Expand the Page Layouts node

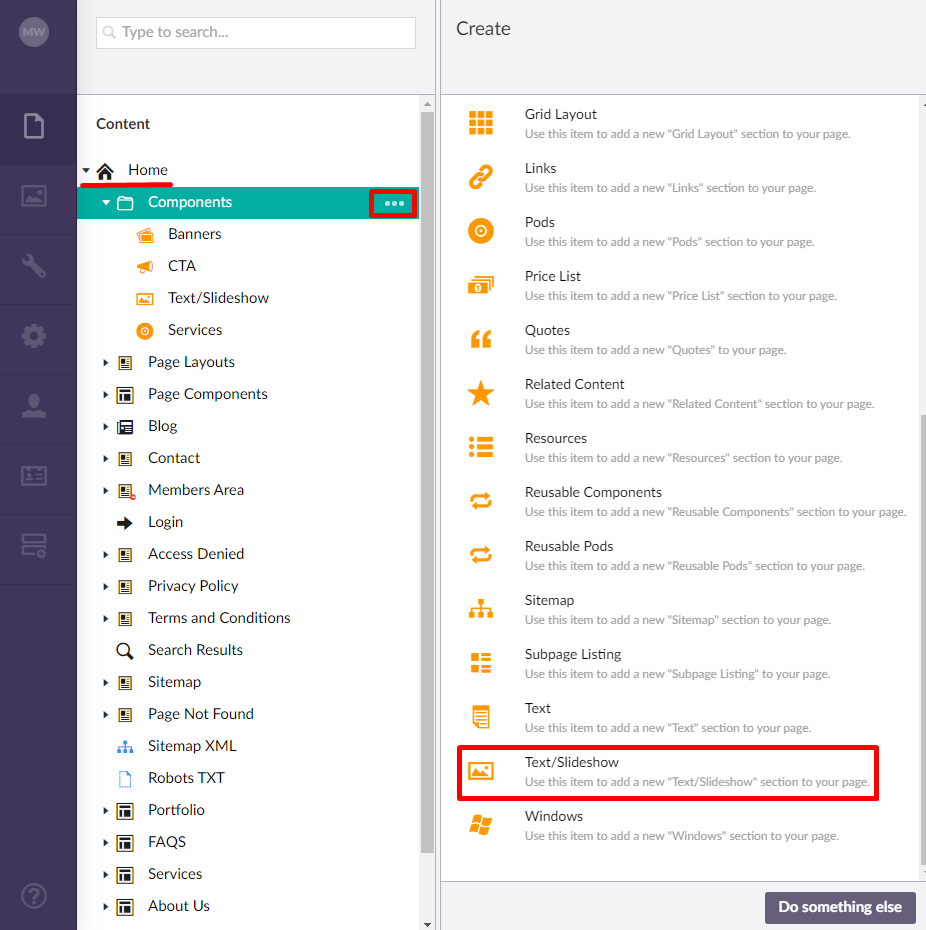[106, 362]
